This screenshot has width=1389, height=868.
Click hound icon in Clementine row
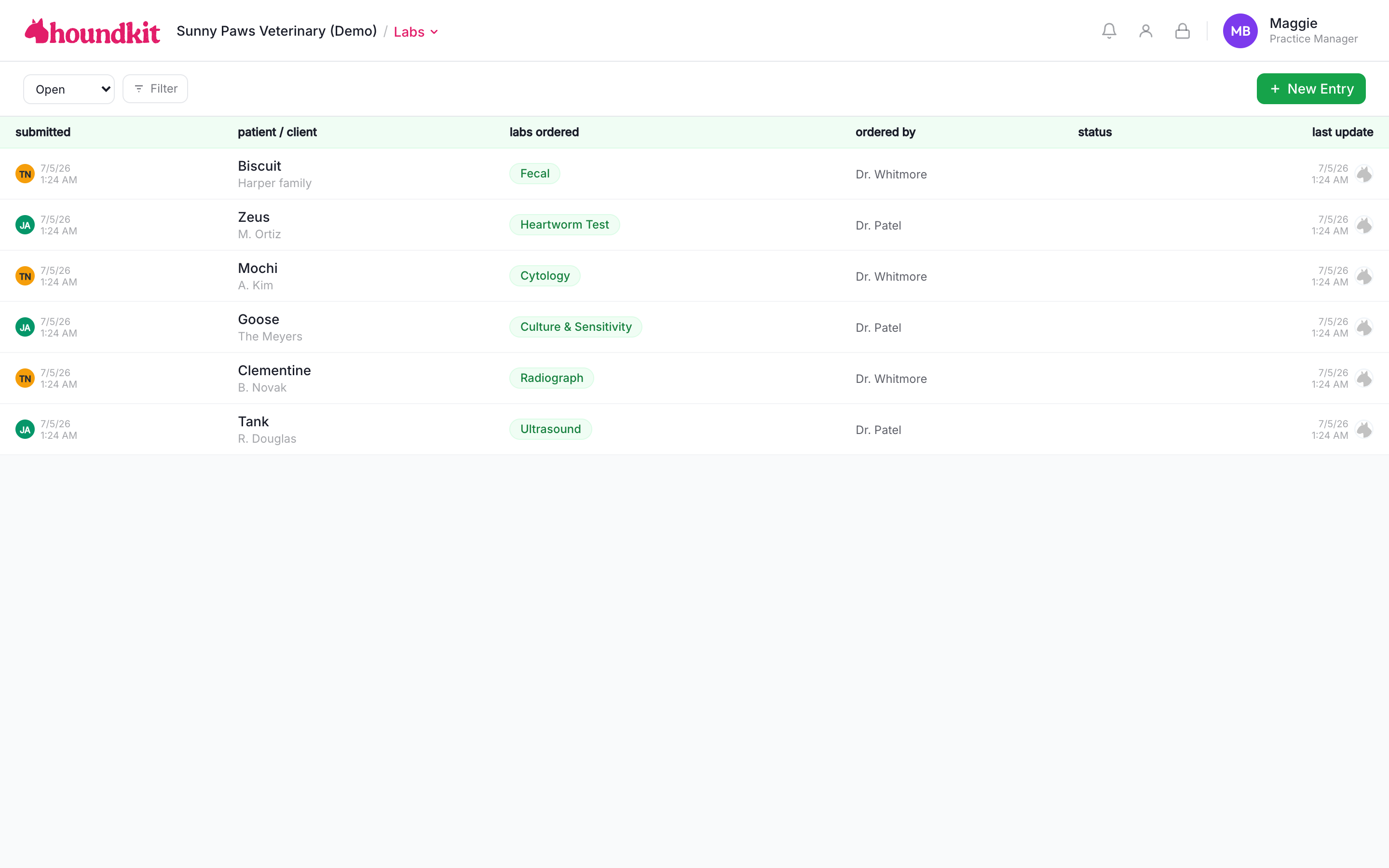1364,379
